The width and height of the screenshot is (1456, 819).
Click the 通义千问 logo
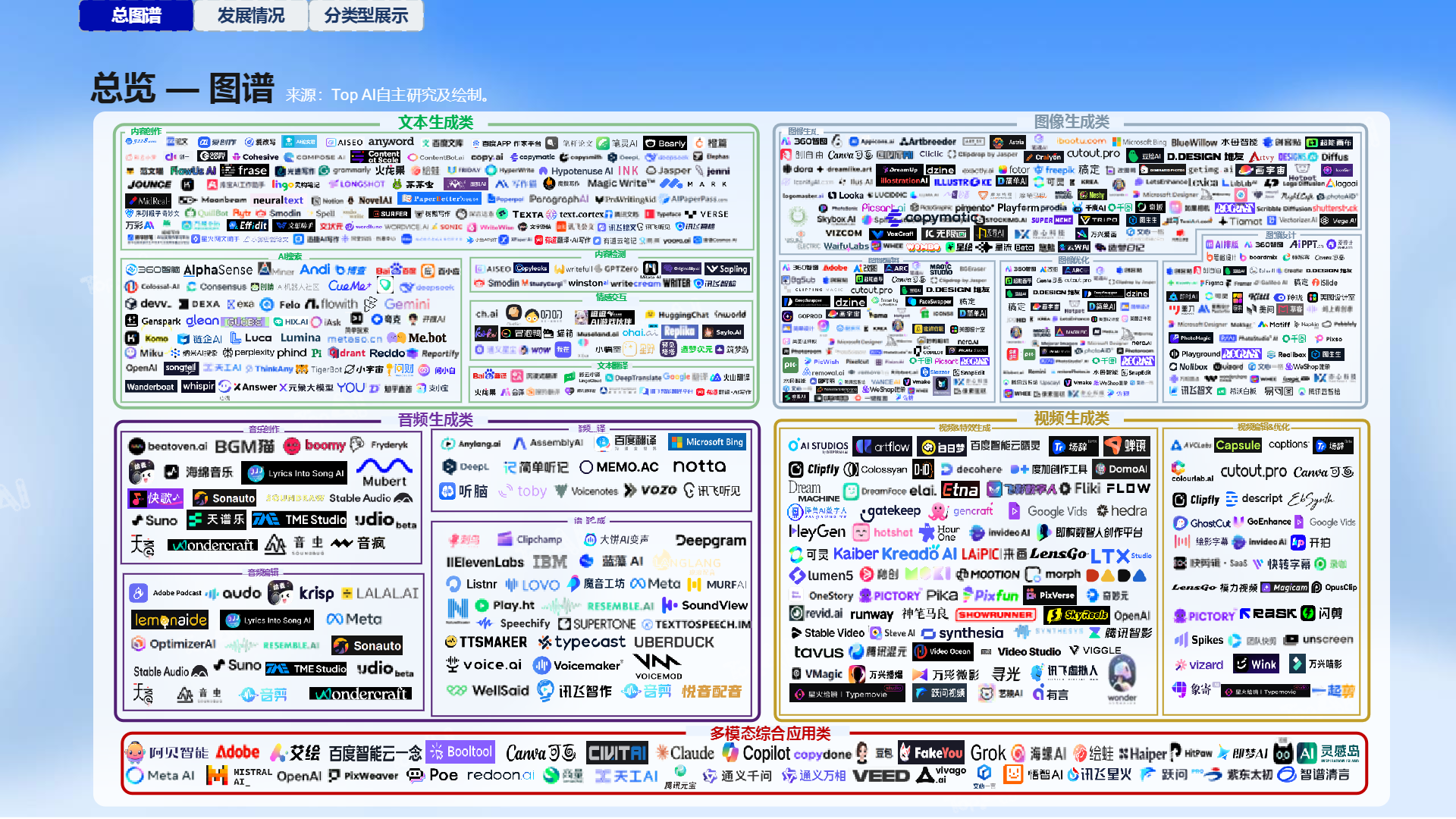pyautogui.click(x=737, y=775)
